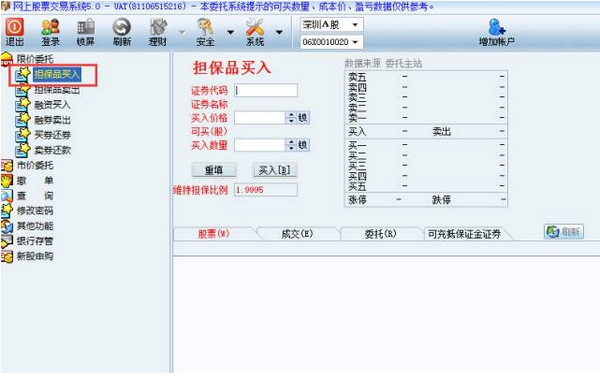600x387 pixels.
Task: Select 限价委托 in the sidebar
Action: tap(34, 59)
